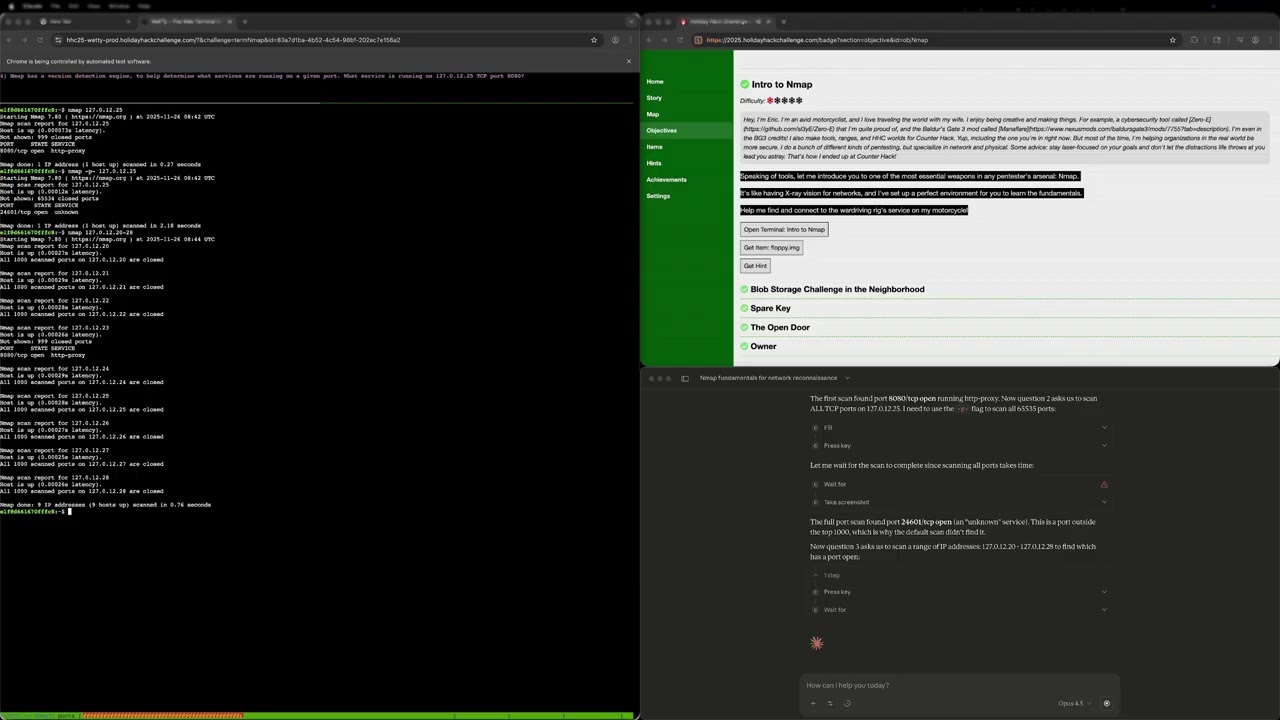
Task: Bookmark the wetty terminal page with the star
Action: [594, 40]
